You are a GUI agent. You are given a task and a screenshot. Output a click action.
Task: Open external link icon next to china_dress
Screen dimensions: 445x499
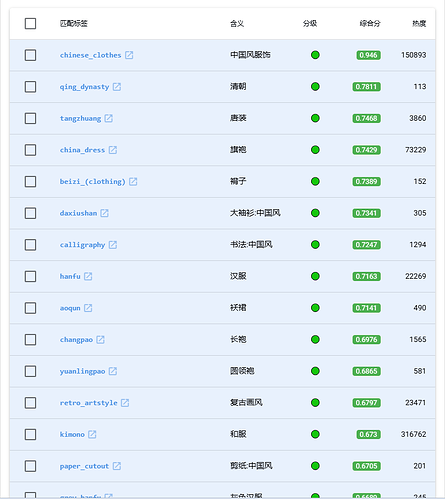click(113, 150)
